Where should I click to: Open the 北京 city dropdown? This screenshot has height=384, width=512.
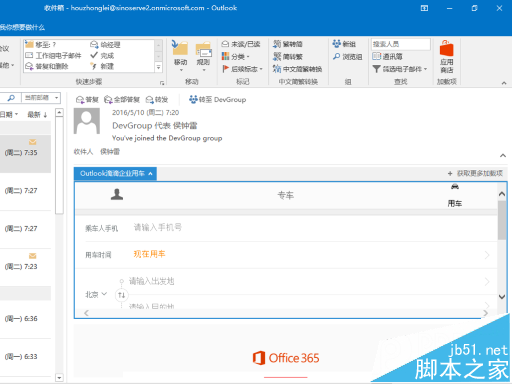click(96, 294)
